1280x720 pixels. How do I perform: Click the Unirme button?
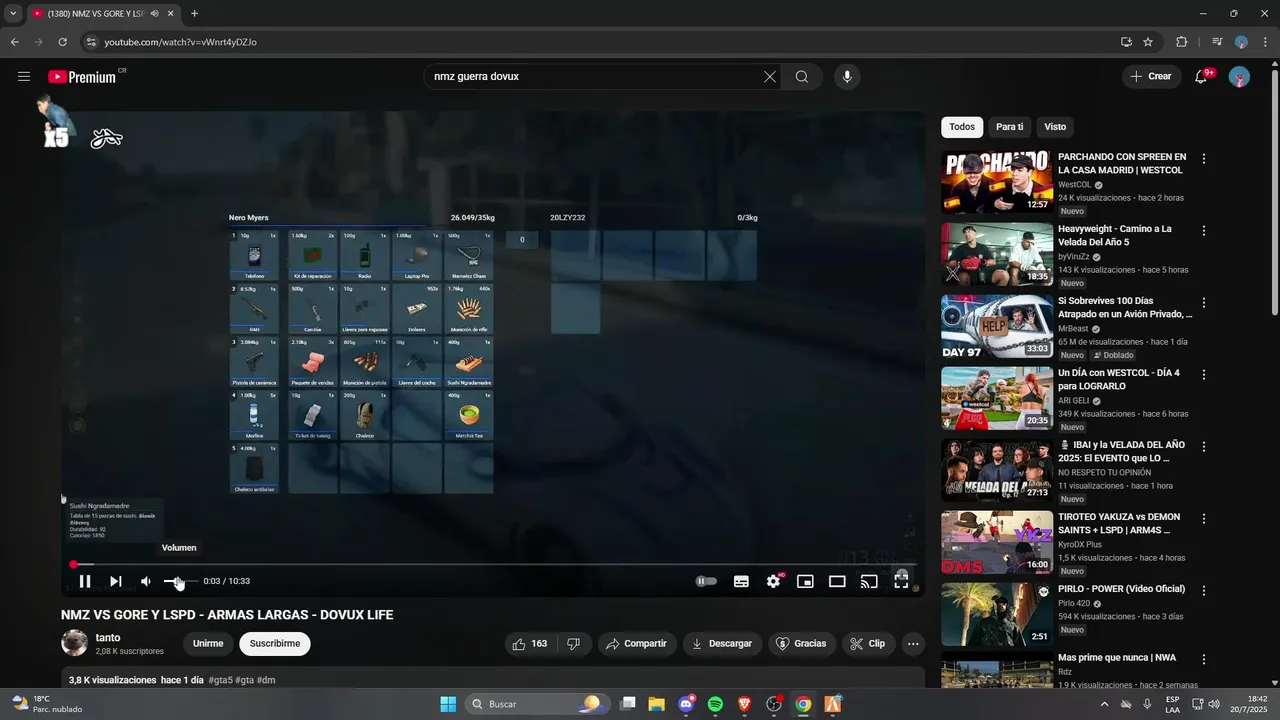pyautogui.click(x=208, y=644)
